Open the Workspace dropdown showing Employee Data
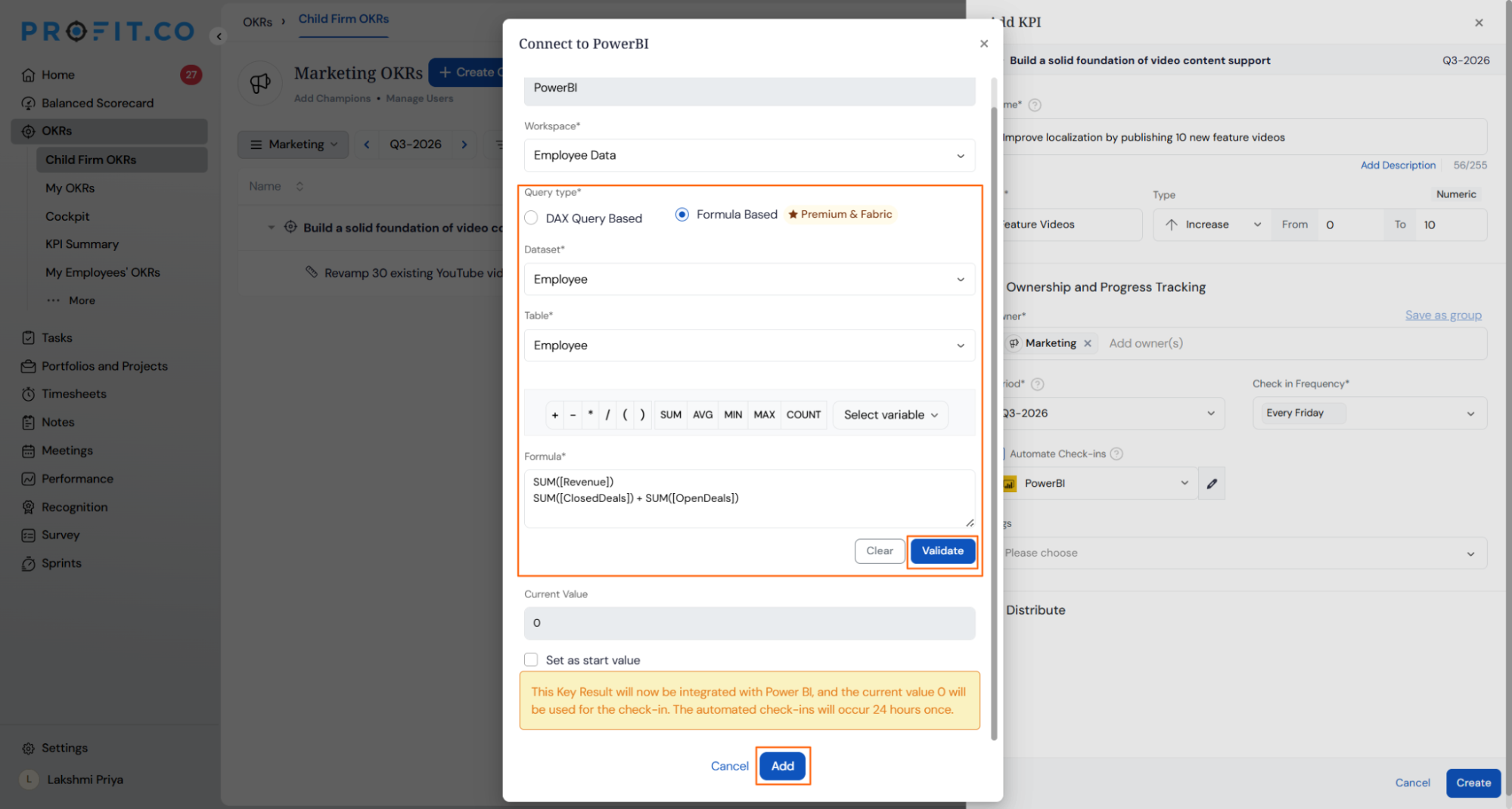 (x=749, y=156)
